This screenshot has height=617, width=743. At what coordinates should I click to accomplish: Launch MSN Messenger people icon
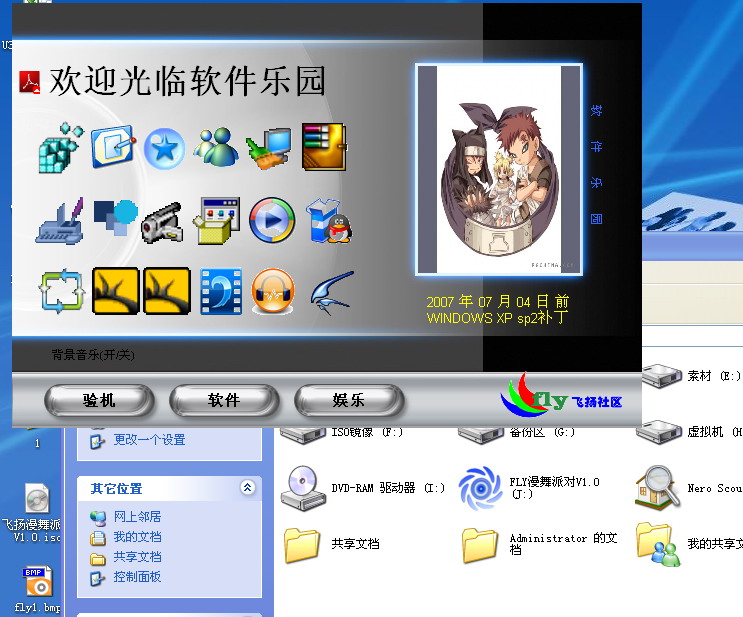pyautogui.click(x=216, y=147)
